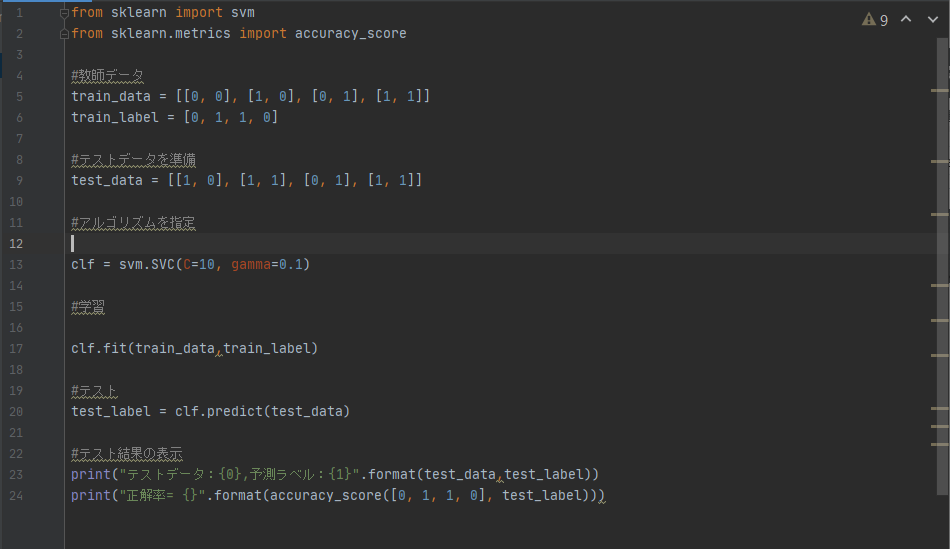This screenshot has width=950, height=549.
Task: Click 'svm.SVC' call on line 13
Action: 147,265
